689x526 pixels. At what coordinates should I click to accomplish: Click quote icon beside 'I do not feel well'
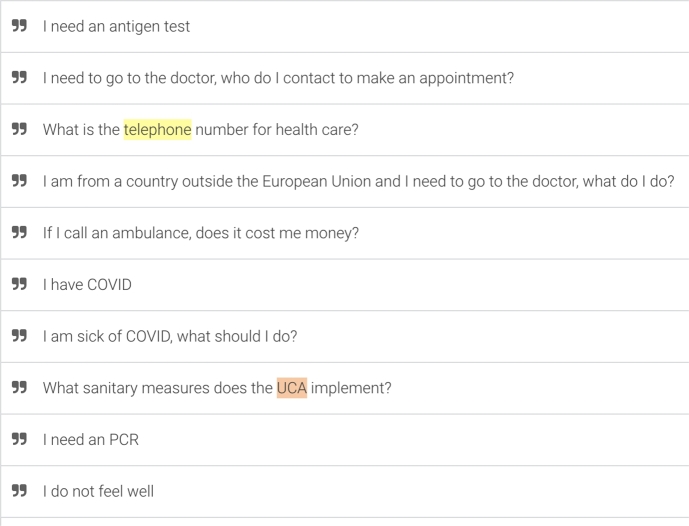[19, 491]
